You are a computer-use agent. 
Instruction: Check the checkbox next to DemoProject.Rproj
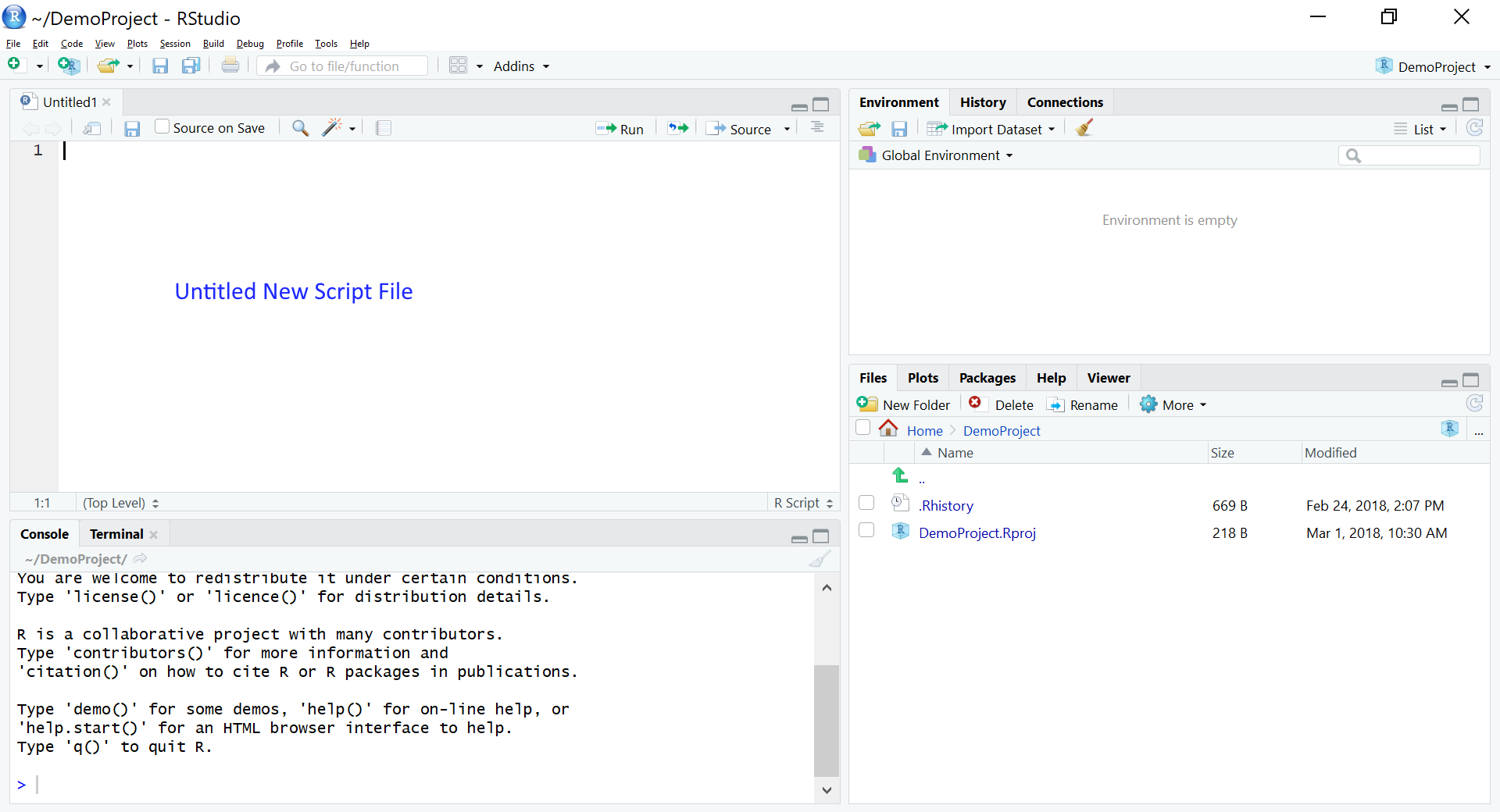click(x=866, y=530)
